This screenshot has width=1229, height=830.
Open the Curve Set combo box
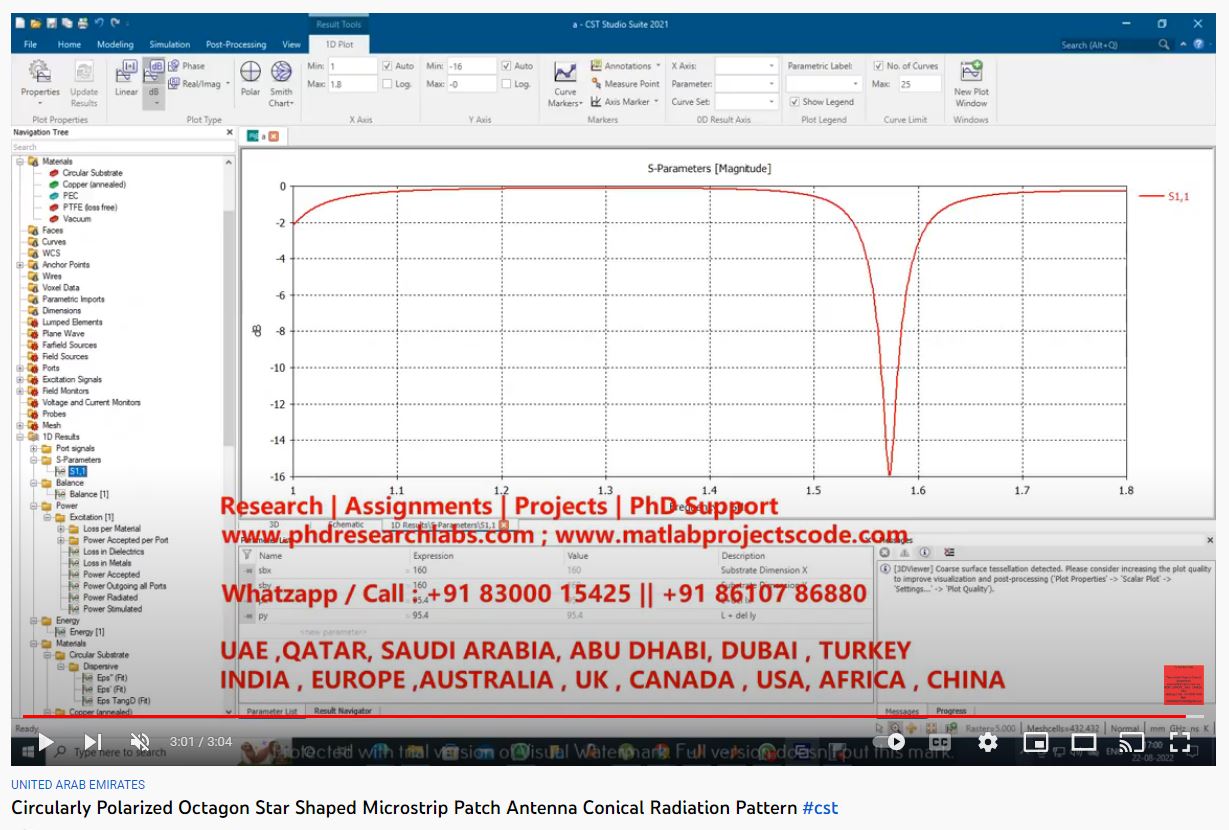pos(746,102)
